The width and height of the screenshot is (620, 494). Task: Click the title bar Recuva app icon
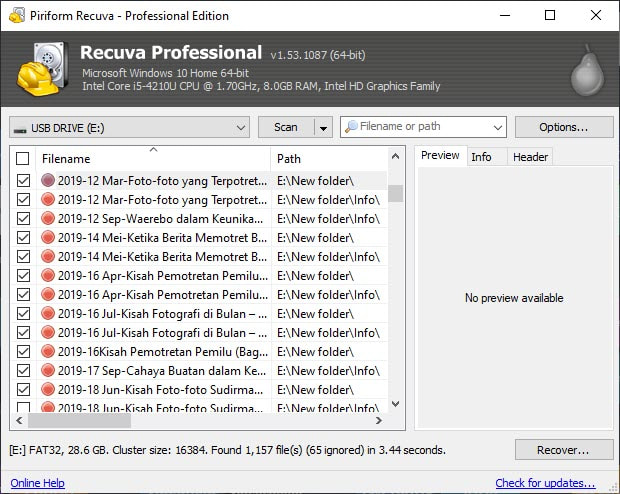pos(17,15)
